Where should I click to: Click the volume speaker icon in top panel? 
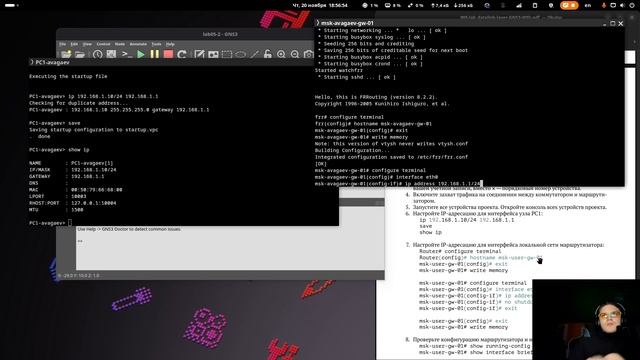pyautogui.click(x=622, y=5)
